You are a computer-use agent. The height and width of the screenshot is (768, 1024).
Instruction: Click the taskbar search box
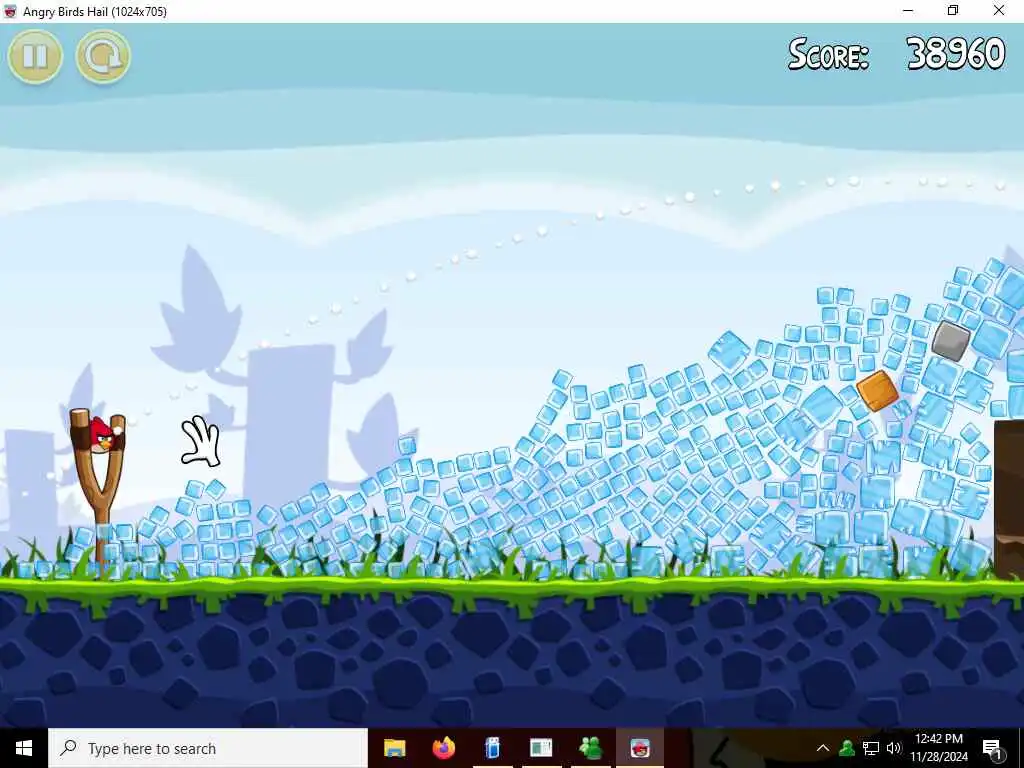coord(208,748)
